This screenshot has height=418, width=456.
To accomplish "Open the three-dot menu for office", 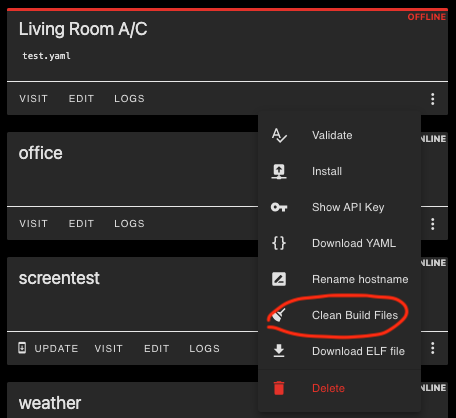I will tap(433, 224).
